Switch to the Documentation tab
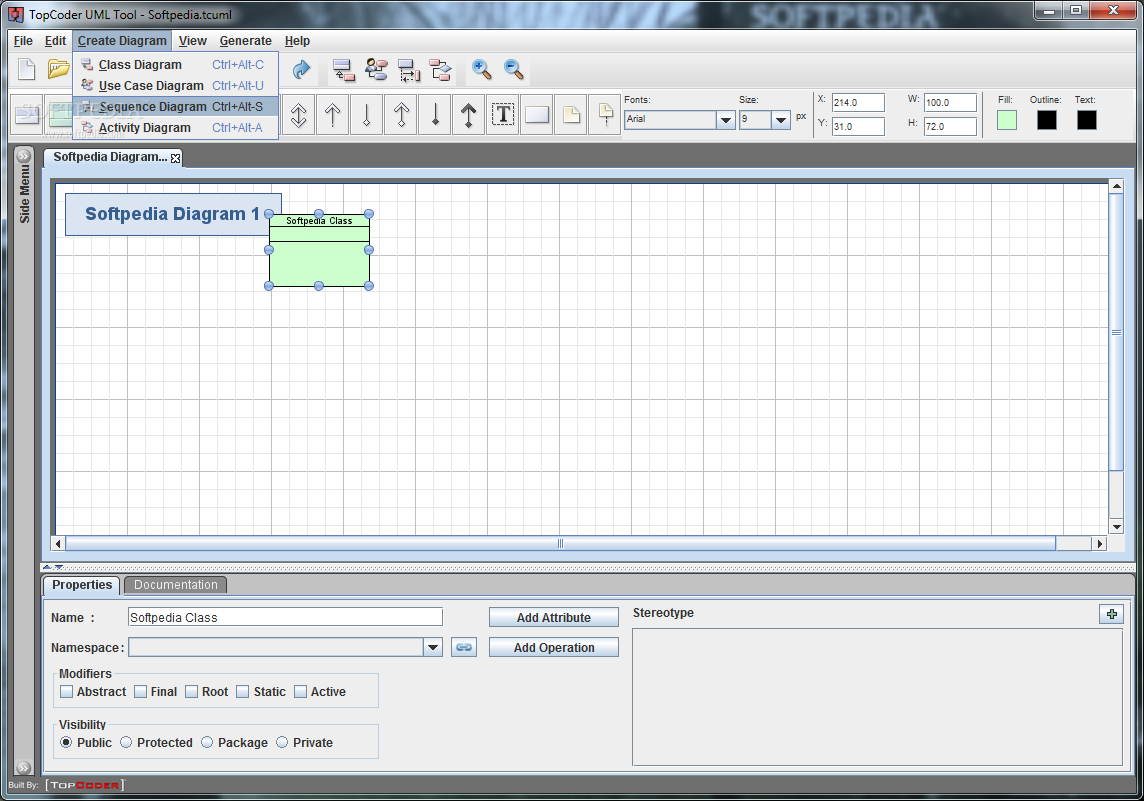 (x=176, y=585)
